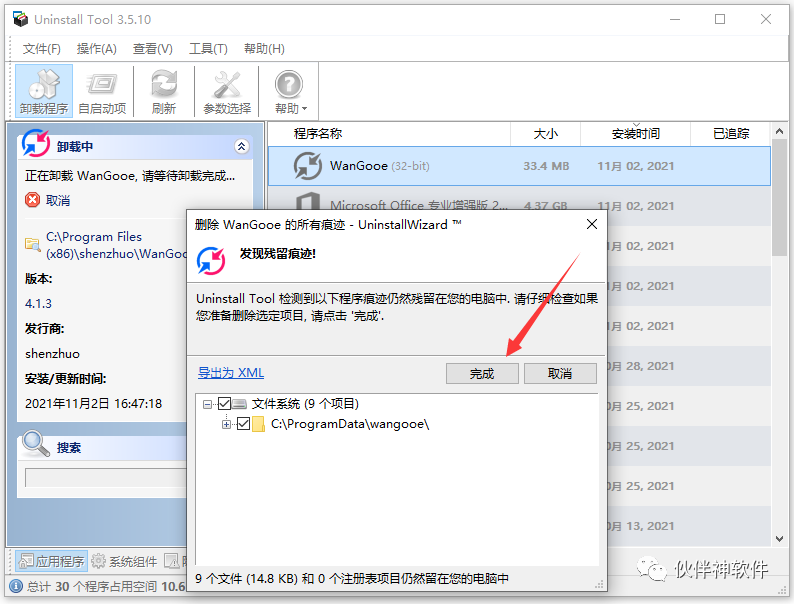Collapse the 文件系统 tree node
This screenshot has height=604, width=794.
207,404
